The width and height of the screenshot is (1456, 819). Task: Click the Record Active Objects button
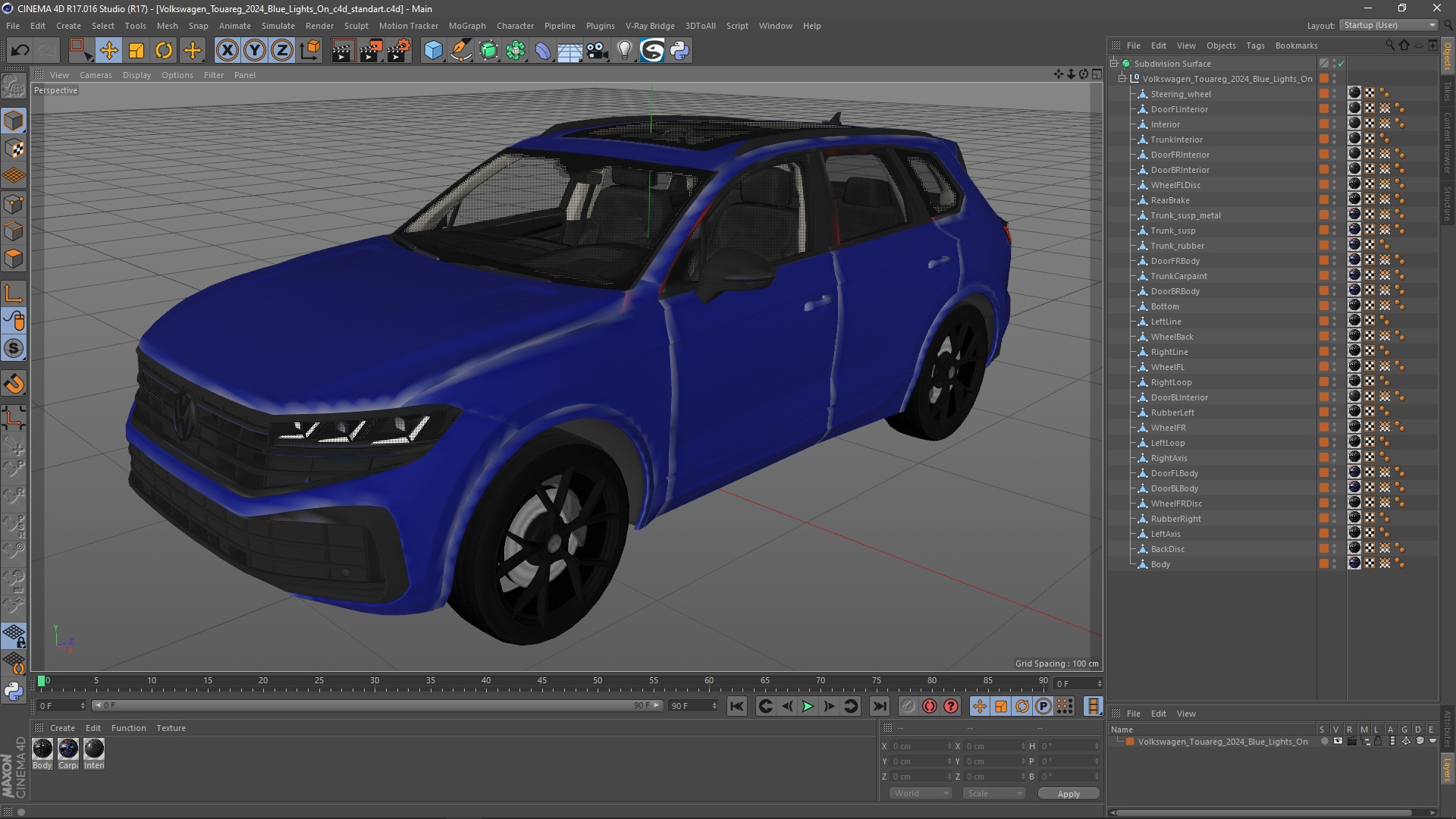[908, 706]
